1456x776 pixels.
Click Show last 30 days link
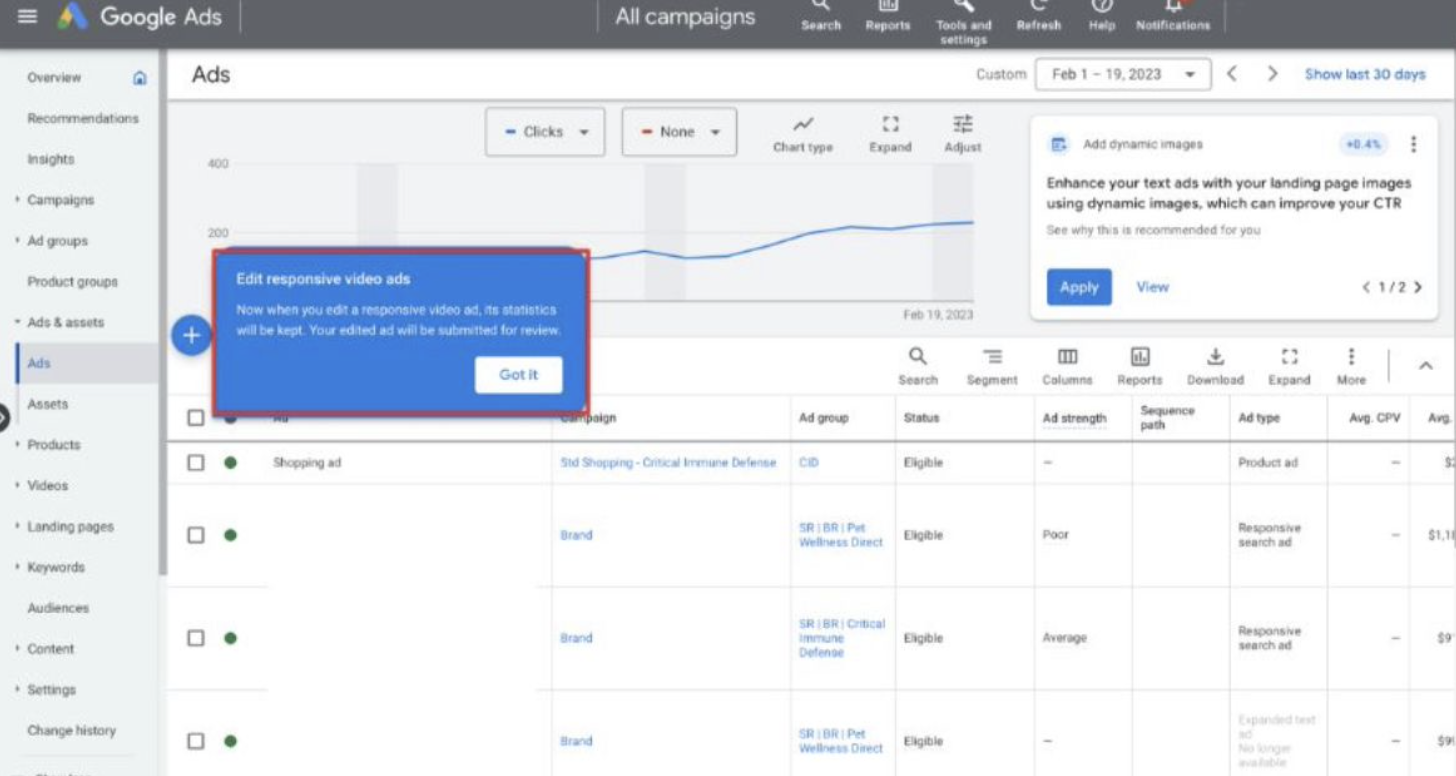click(x=1365, y=74)
